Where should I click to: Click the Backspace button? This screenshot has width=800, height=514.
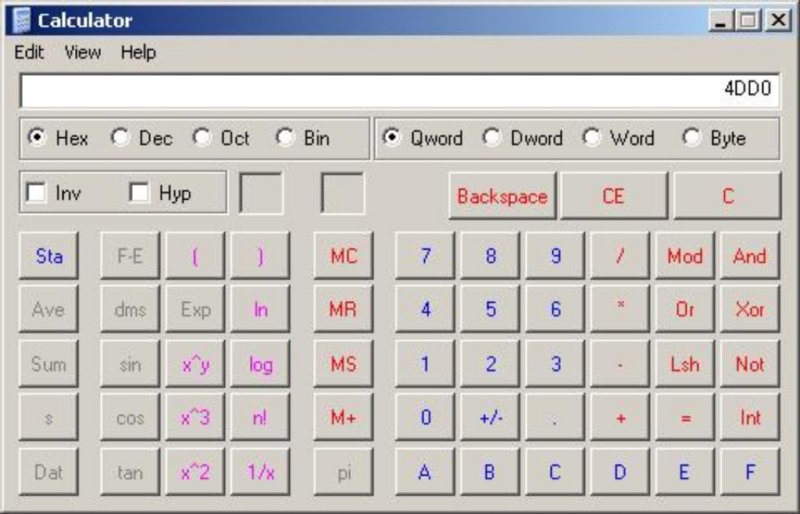point(502,196)
